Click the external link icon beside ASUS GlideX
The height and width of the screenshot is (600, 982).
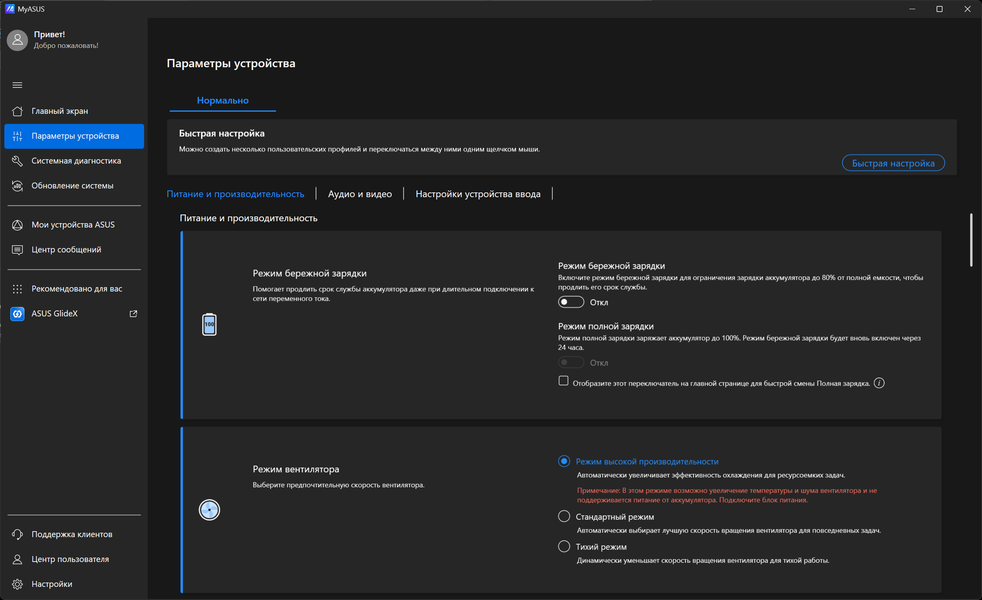133,314
